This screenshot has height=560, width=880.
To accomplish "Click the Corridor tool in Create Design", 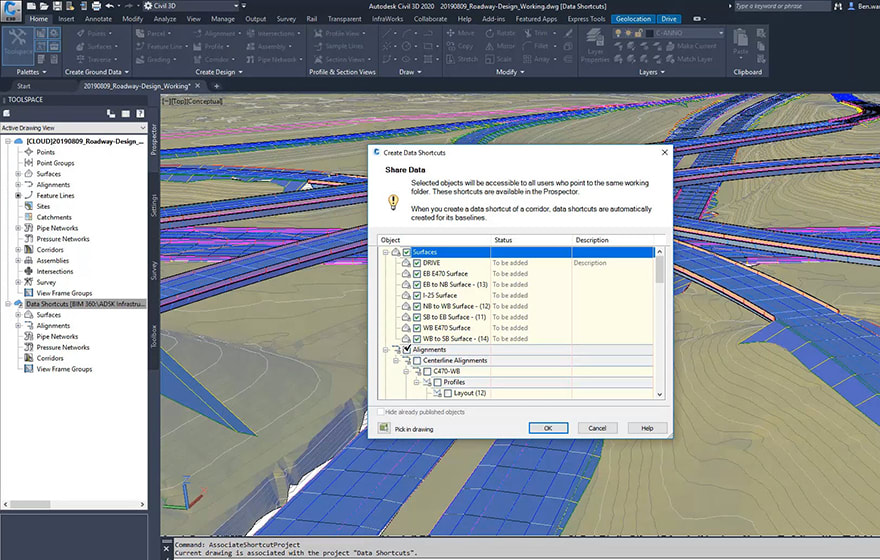I will coord(212,59).
